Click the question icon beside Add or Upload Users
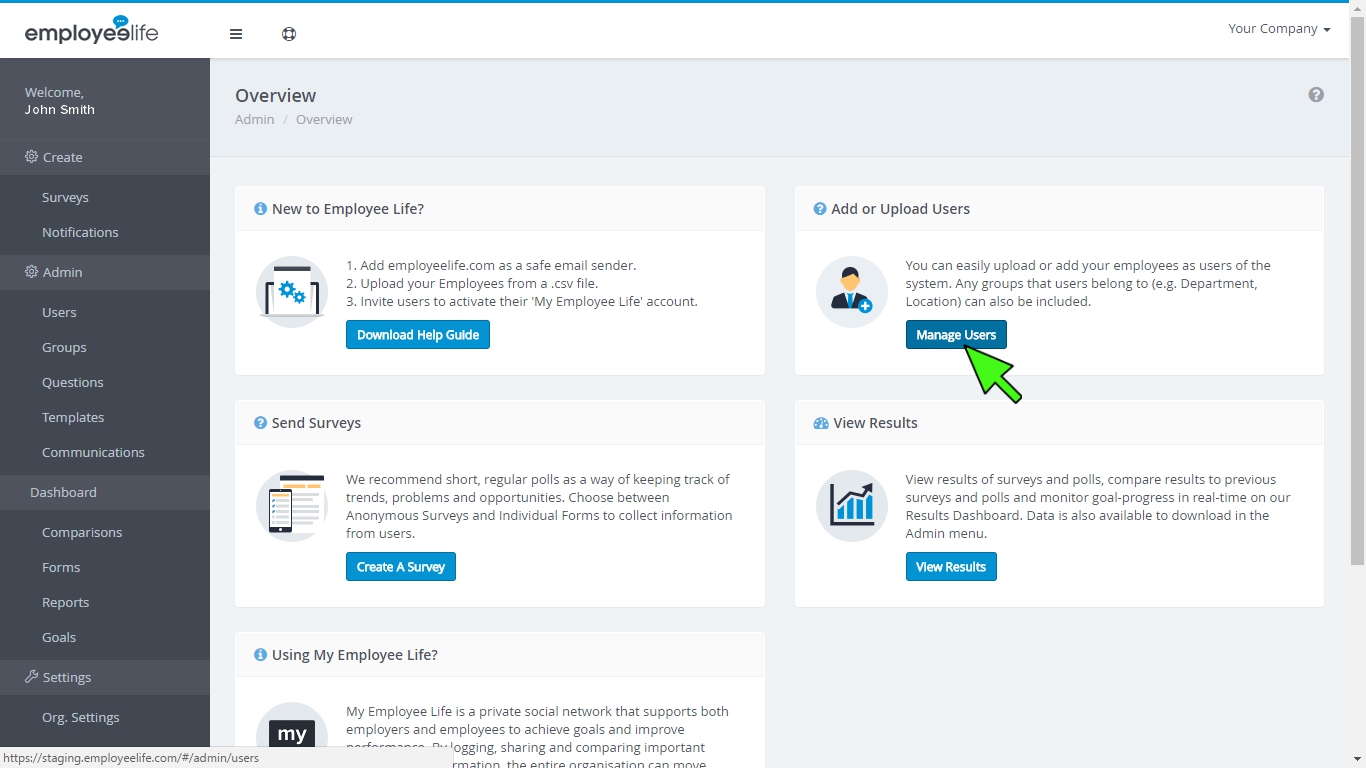This screenshot has height=768, width=1366. pyautogui.click(x=820, y=209)
